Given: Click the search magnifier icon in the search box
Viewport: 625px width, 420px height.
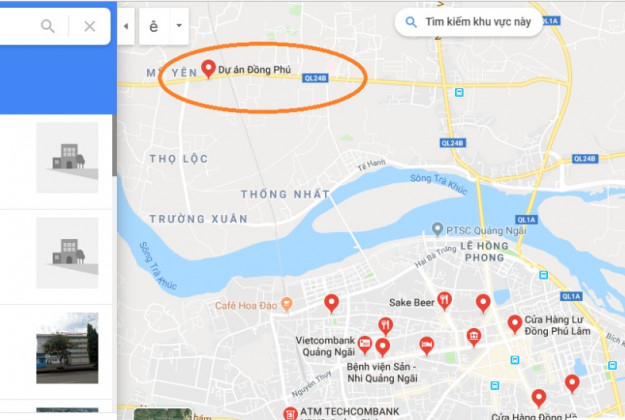Looking at the screenshot, I should point(47,26).
